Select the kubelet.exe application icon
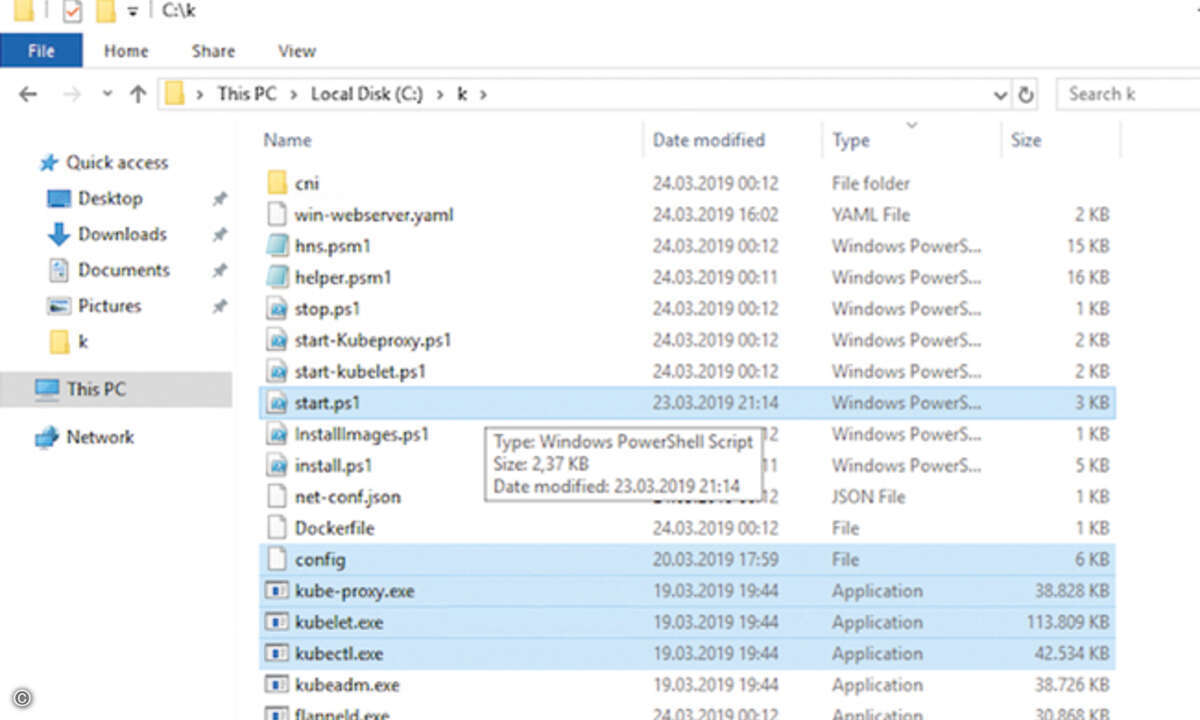 click(277, 622)
